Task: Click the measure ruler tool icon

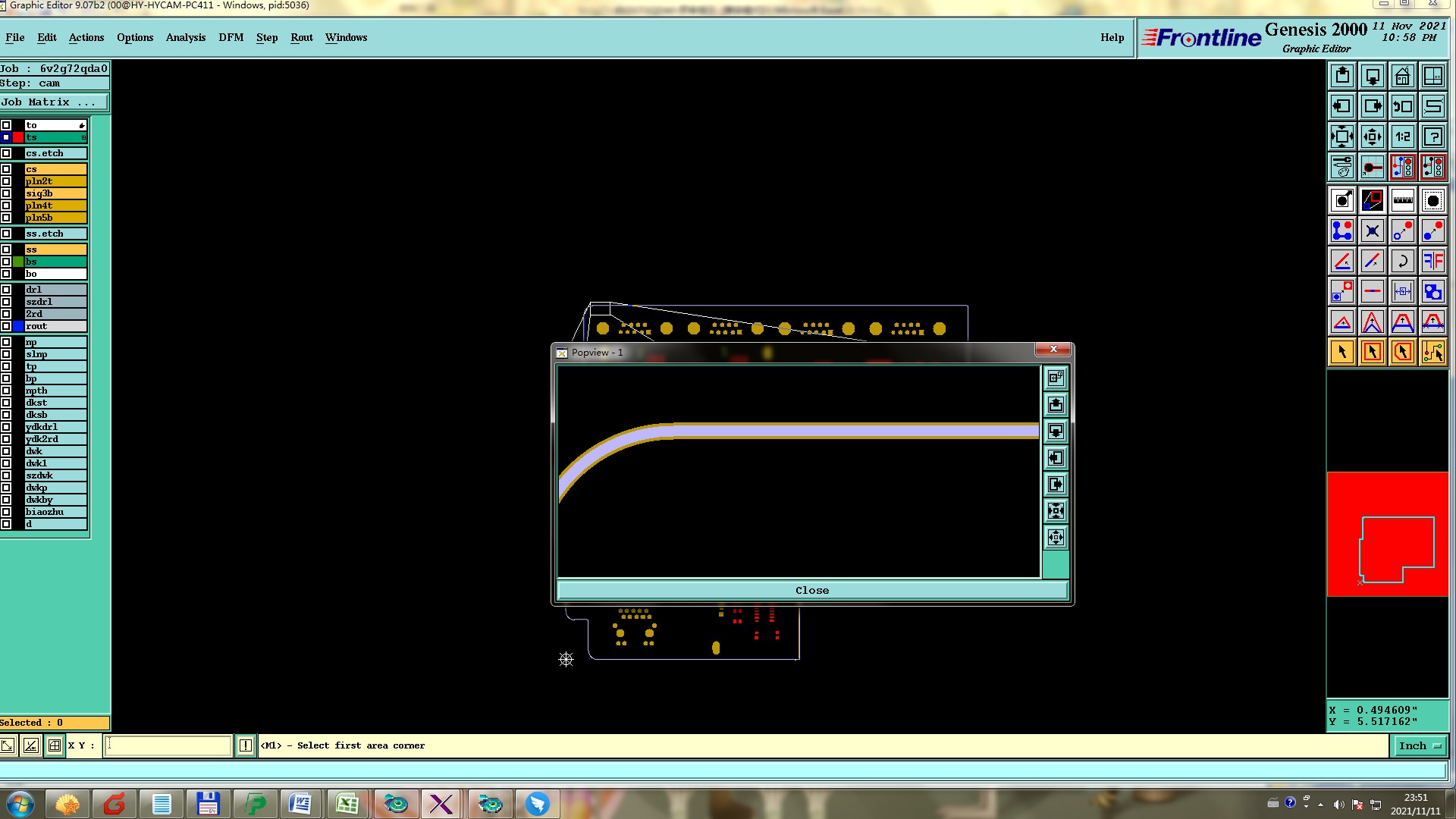Action: coord(1402,201)
